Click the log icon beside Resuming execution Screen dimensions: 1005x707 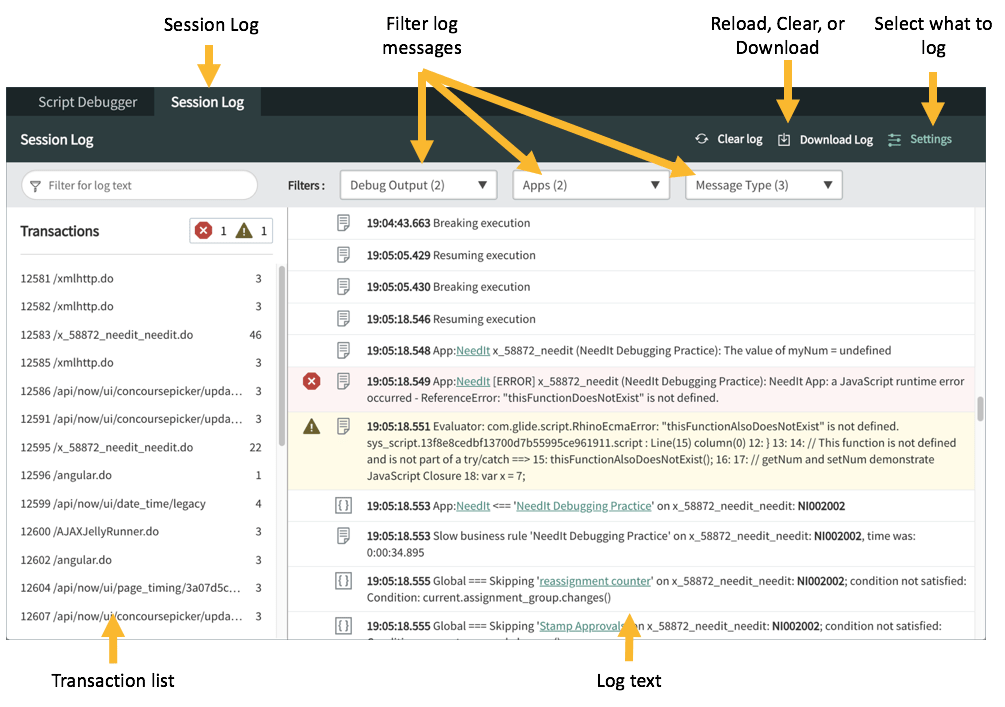343,254
